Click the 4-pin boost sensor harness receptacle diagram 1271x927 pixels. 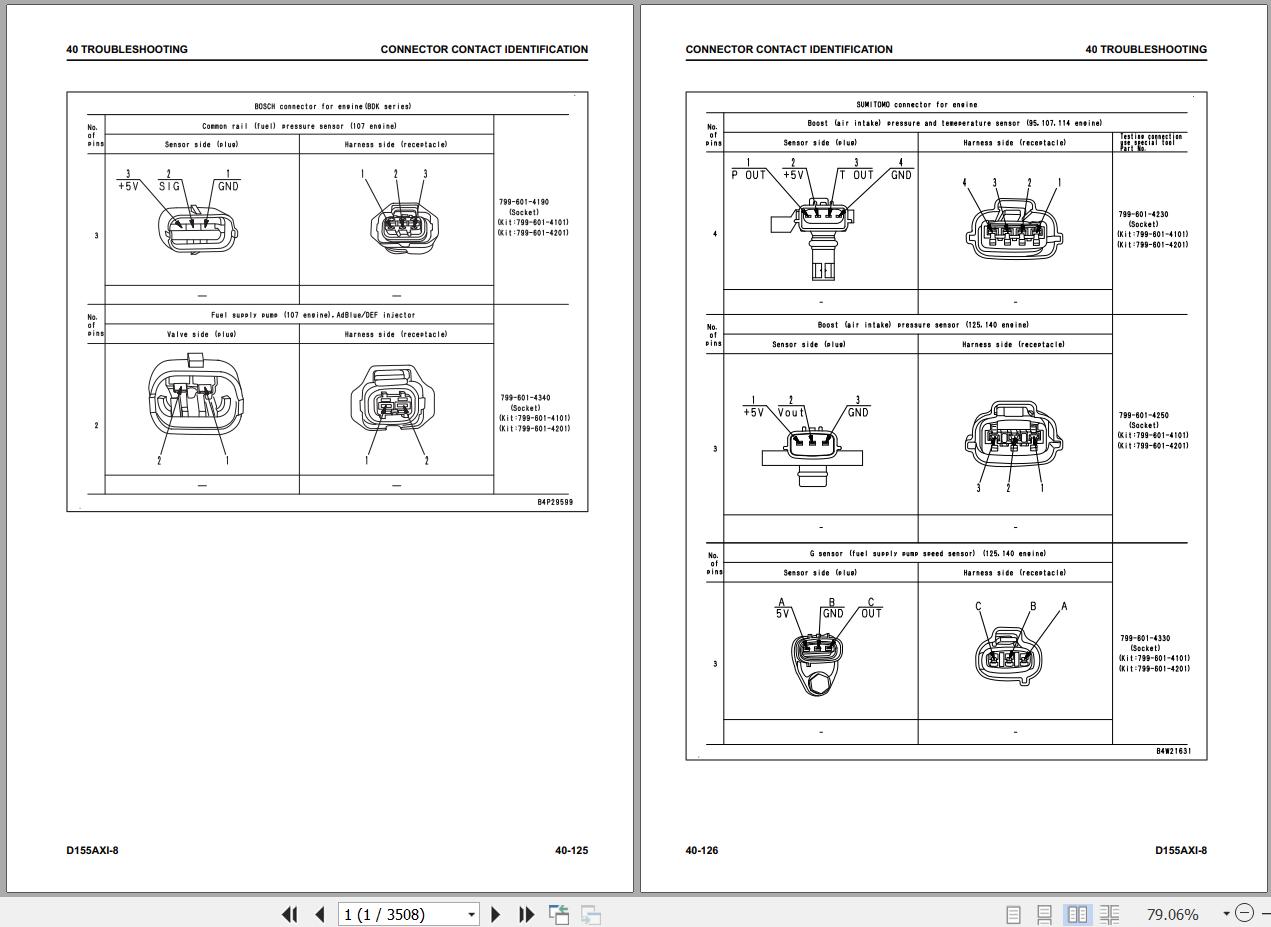[x=1013, y=228]
